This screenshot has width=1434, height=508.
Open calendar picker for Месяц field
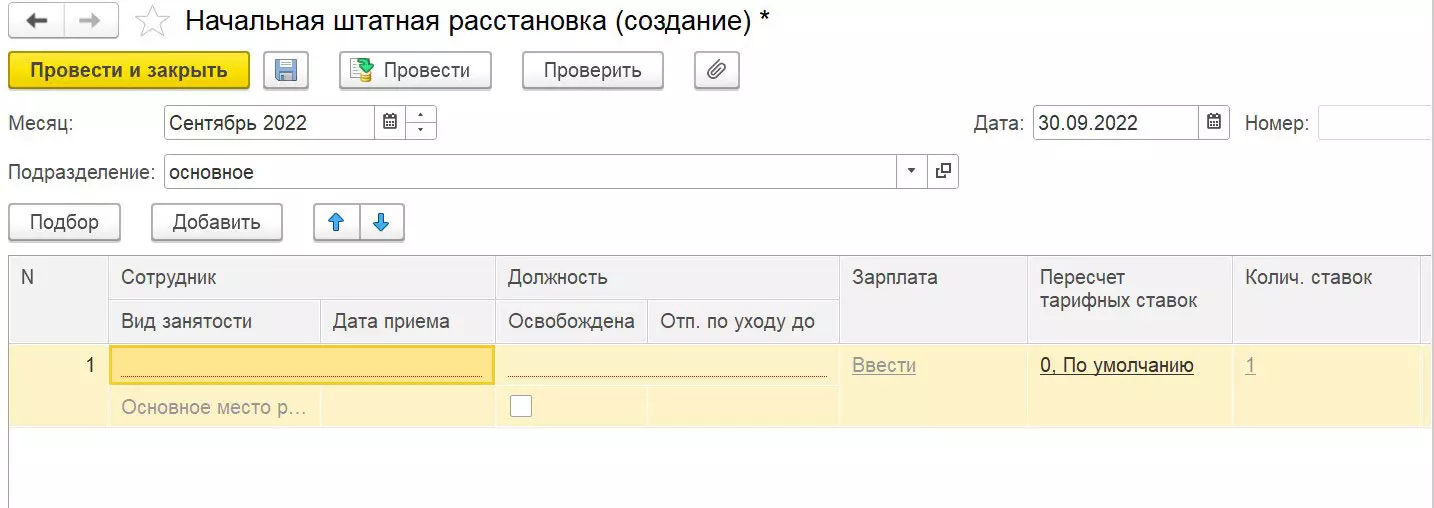(x=390, y=123)
